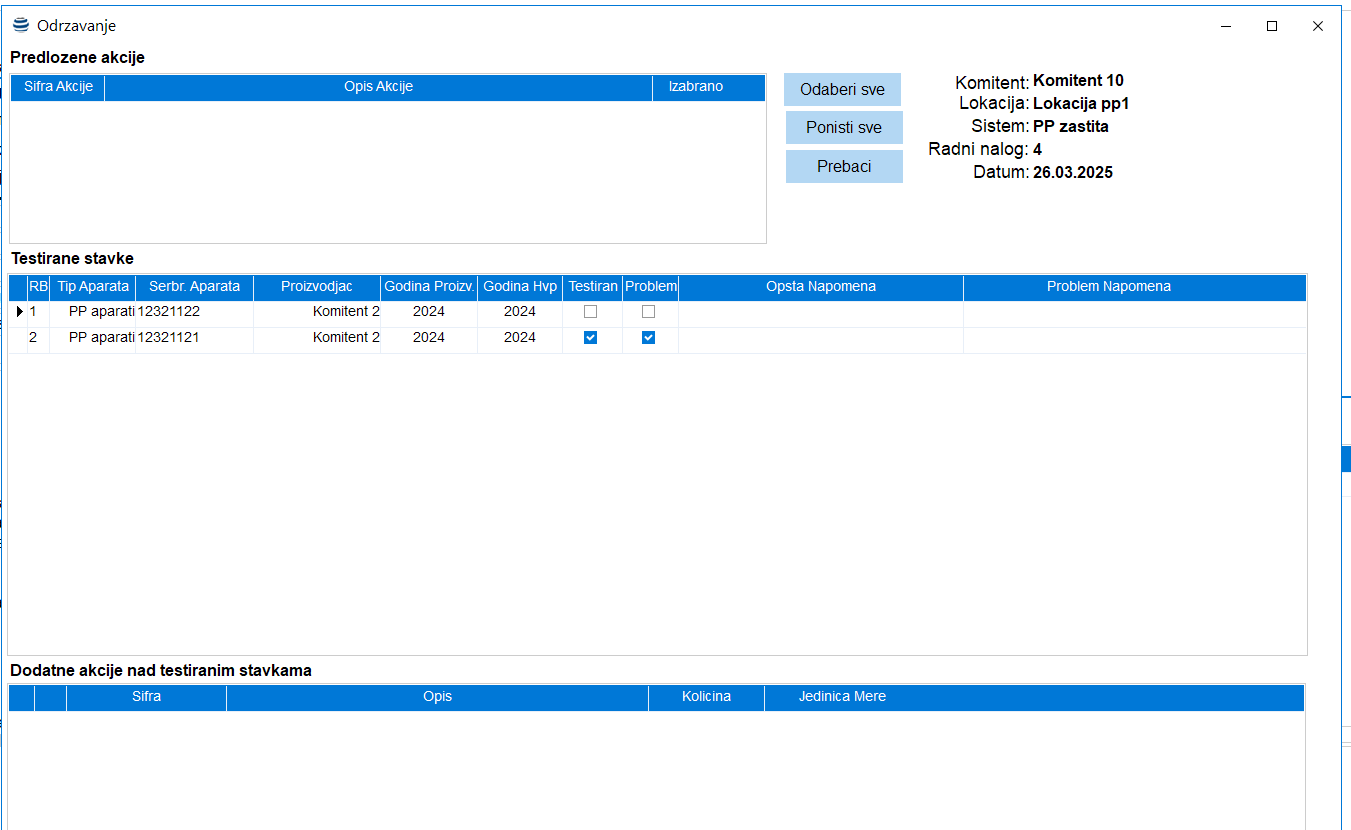The height and width of the screenshot is (830, 1351).
Task: Maximize the Odrzavanje window
Action: [x=1272, y=26]
